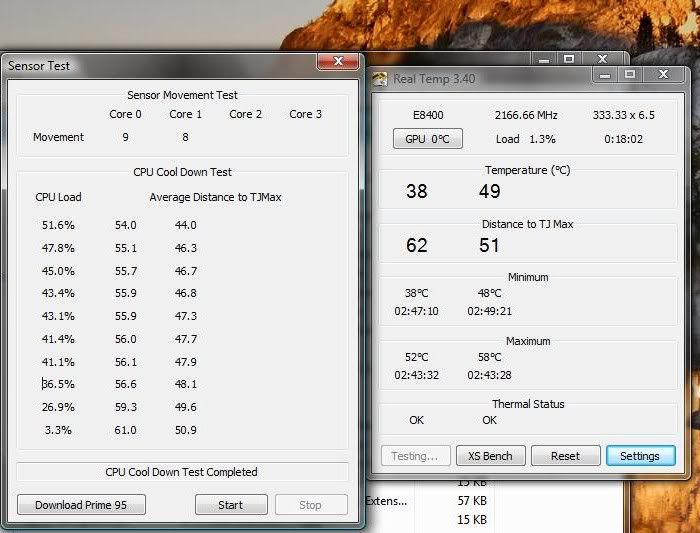Click the Sensor Test window title
The width and height of the screenshot is (700, 533).
pyautogui.click(x=39, y=66)
